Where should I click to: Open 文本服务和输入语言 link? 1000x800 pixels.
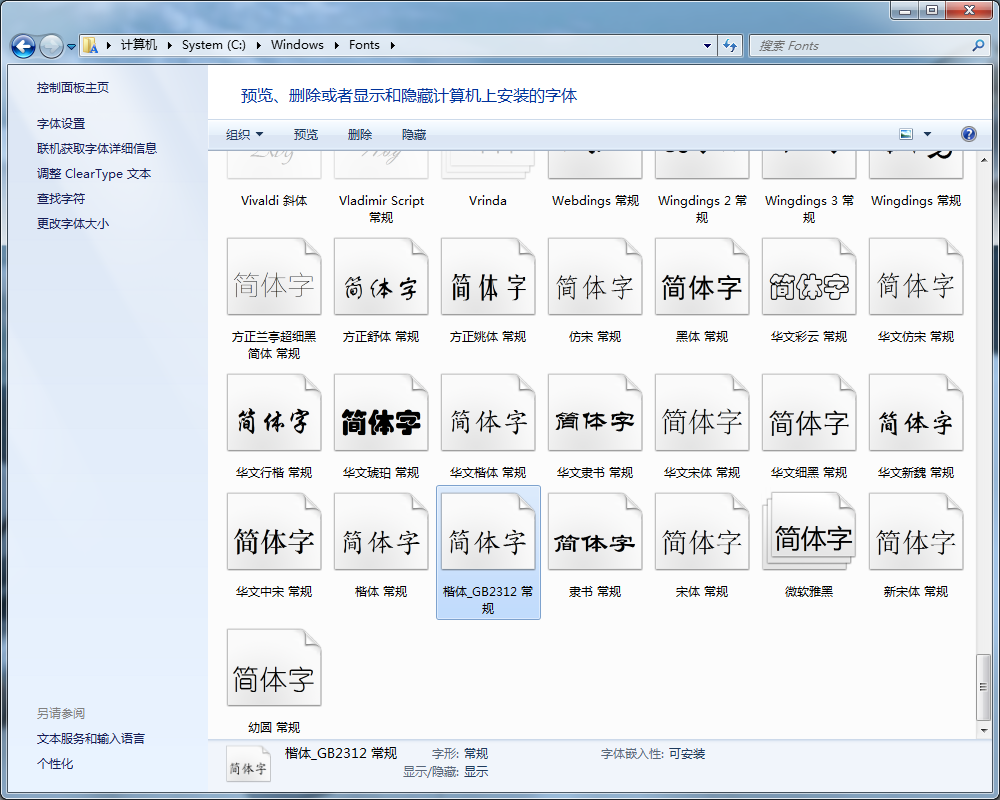[91, 739]
